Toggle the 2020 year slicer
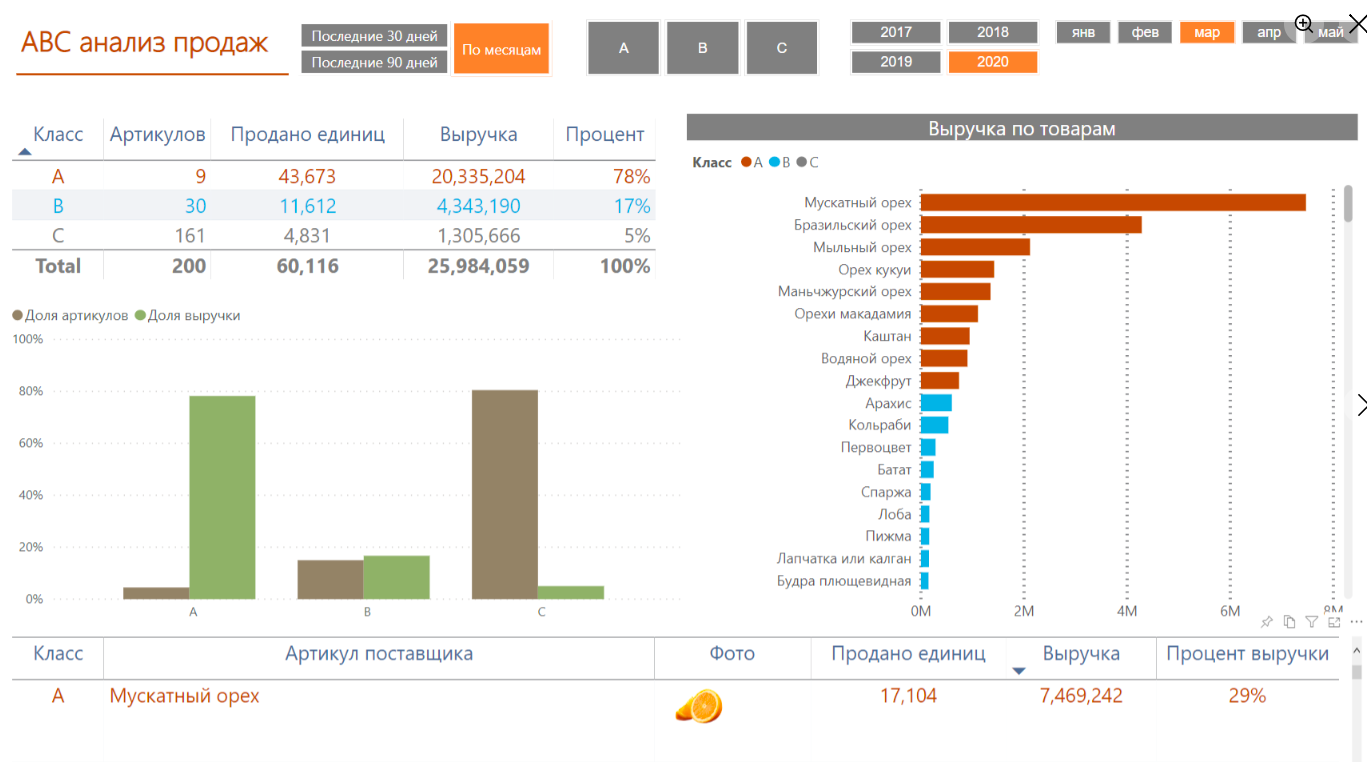The height and width of the screenshot is (762, 1367). coord(993,62)
